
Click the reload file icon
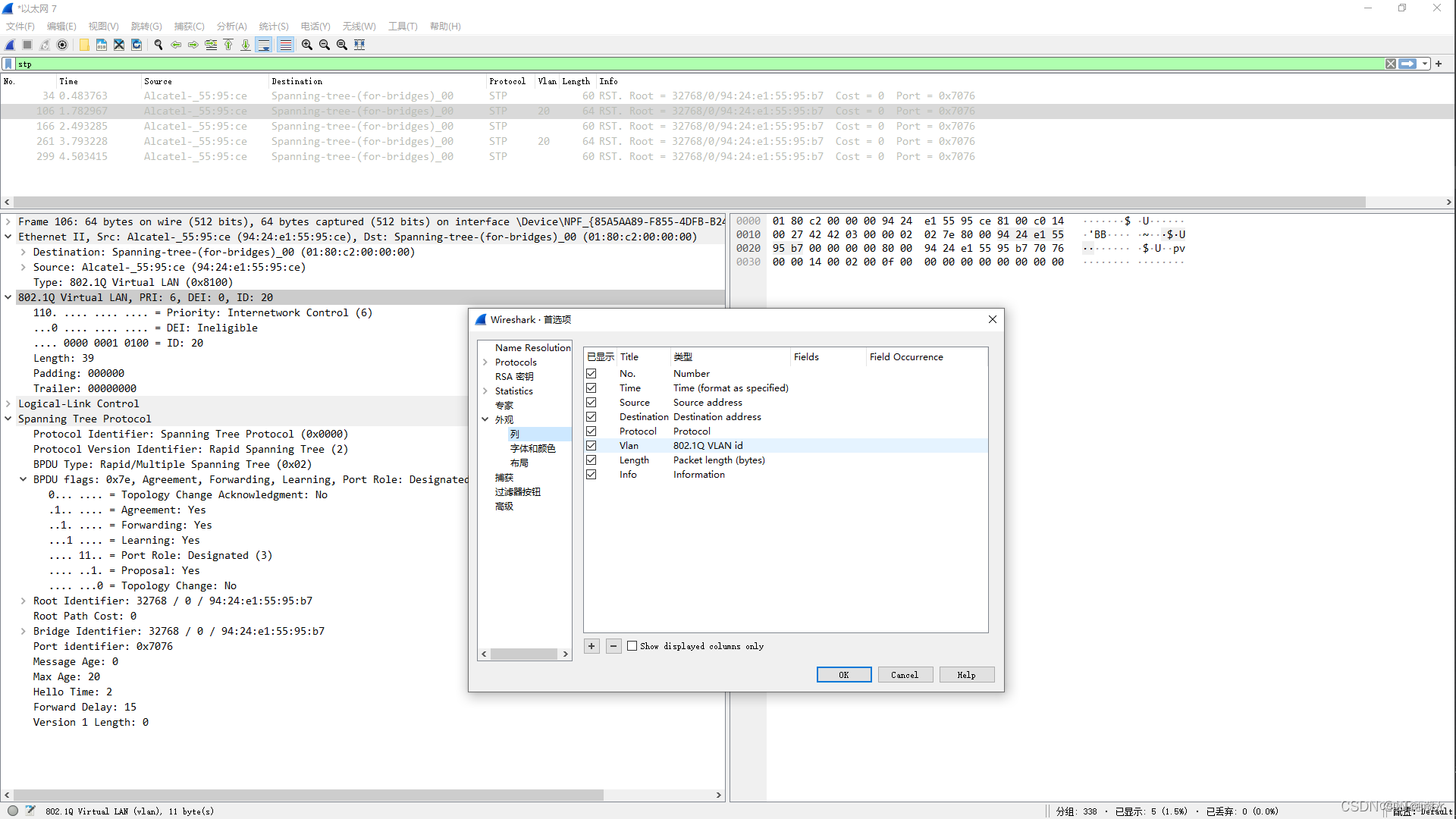click(x=136, y=45)
